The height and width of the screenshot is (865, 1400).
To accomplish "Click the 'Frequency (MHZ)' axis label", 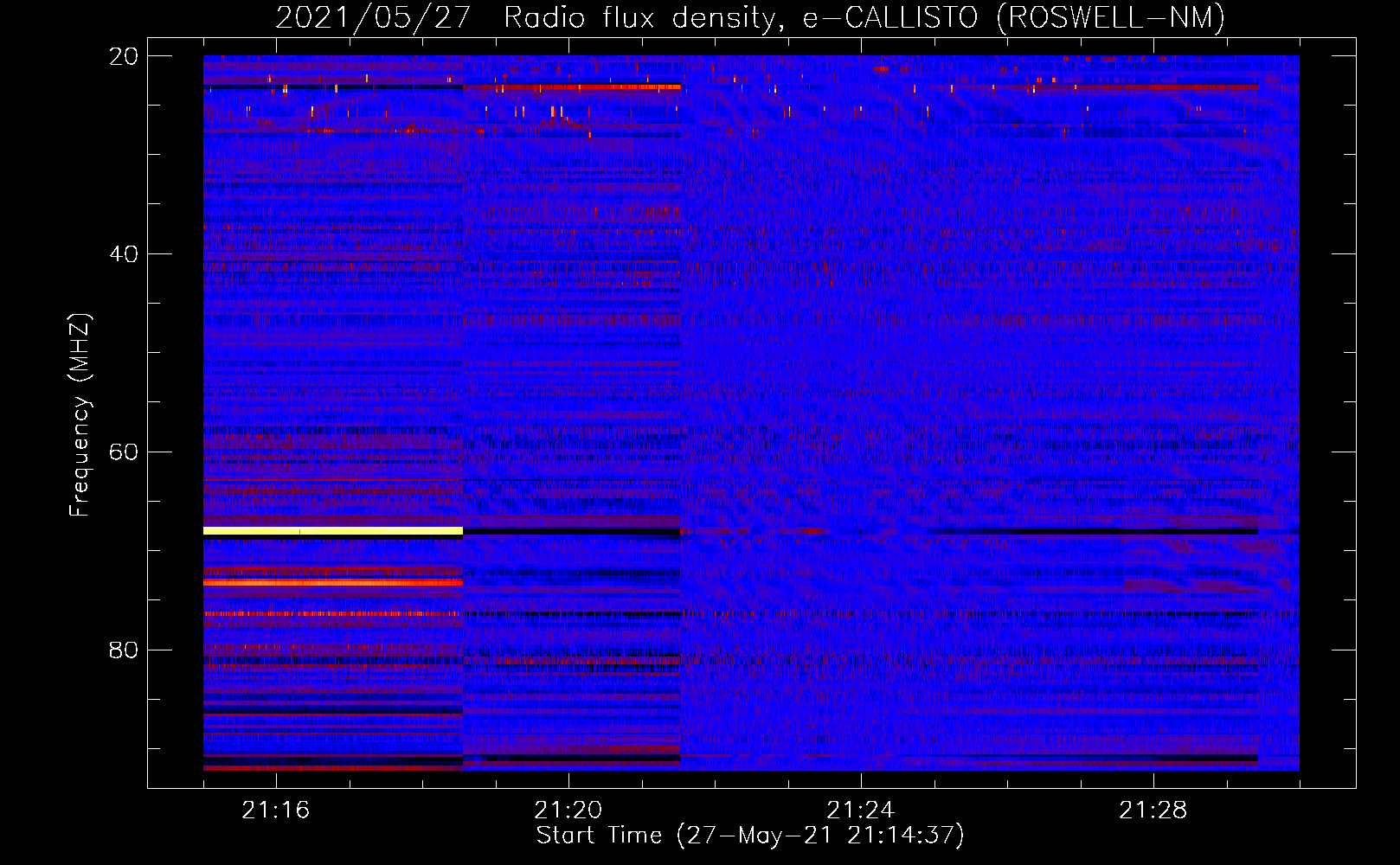I will click(x=80, y=415).
